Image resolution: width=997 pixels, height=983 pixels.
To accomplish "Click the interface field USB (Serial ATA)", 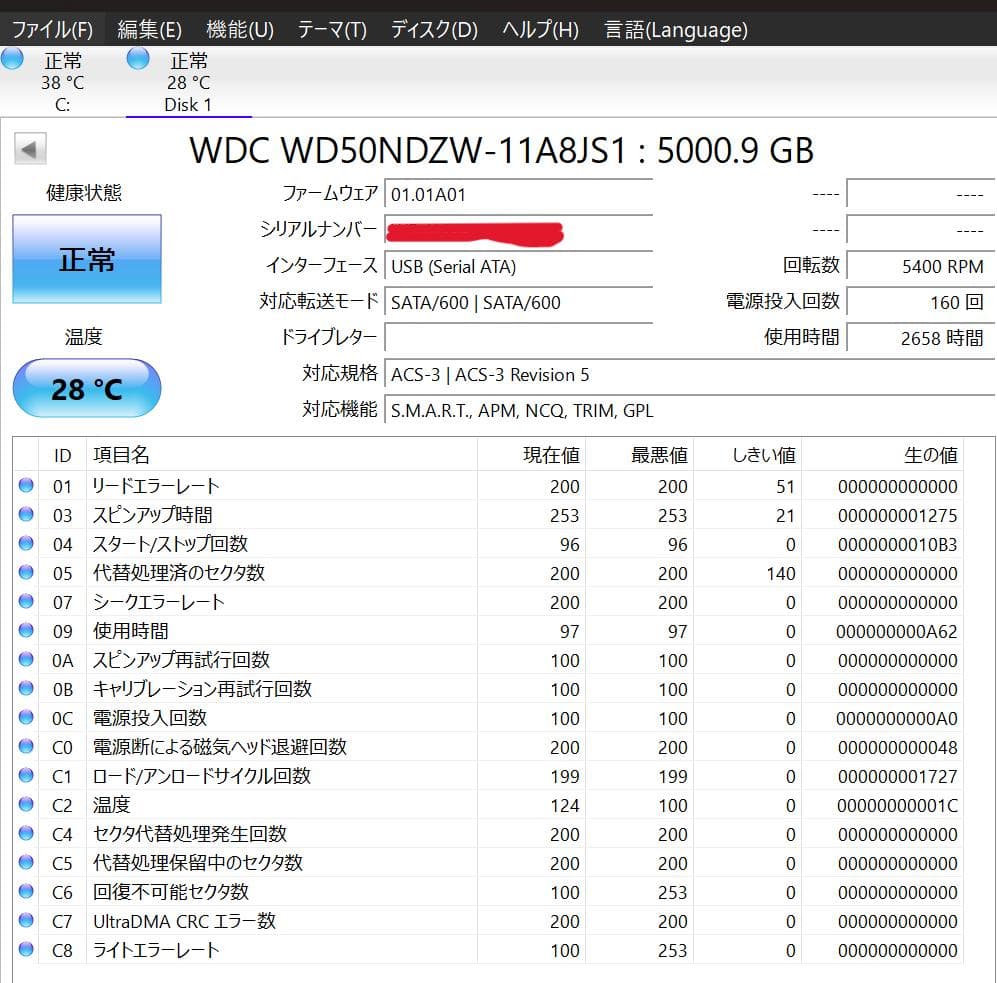I will tap(519, 266).
